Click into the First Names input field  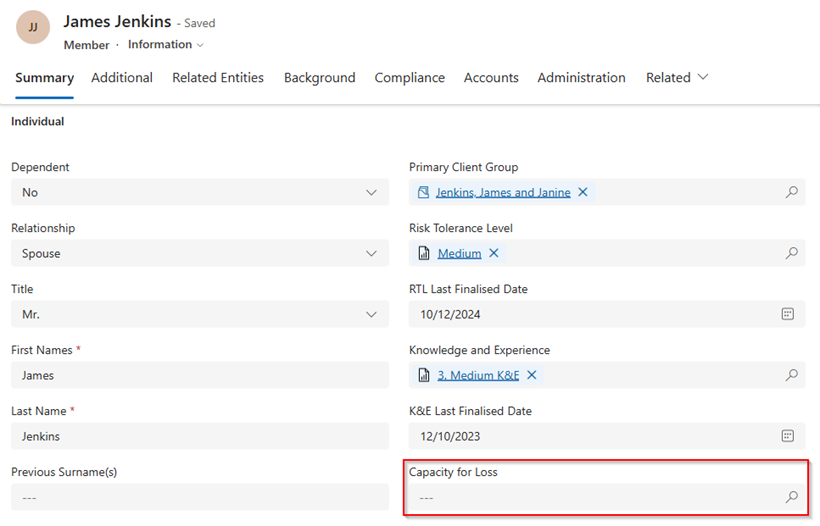[x=200, y=375]
